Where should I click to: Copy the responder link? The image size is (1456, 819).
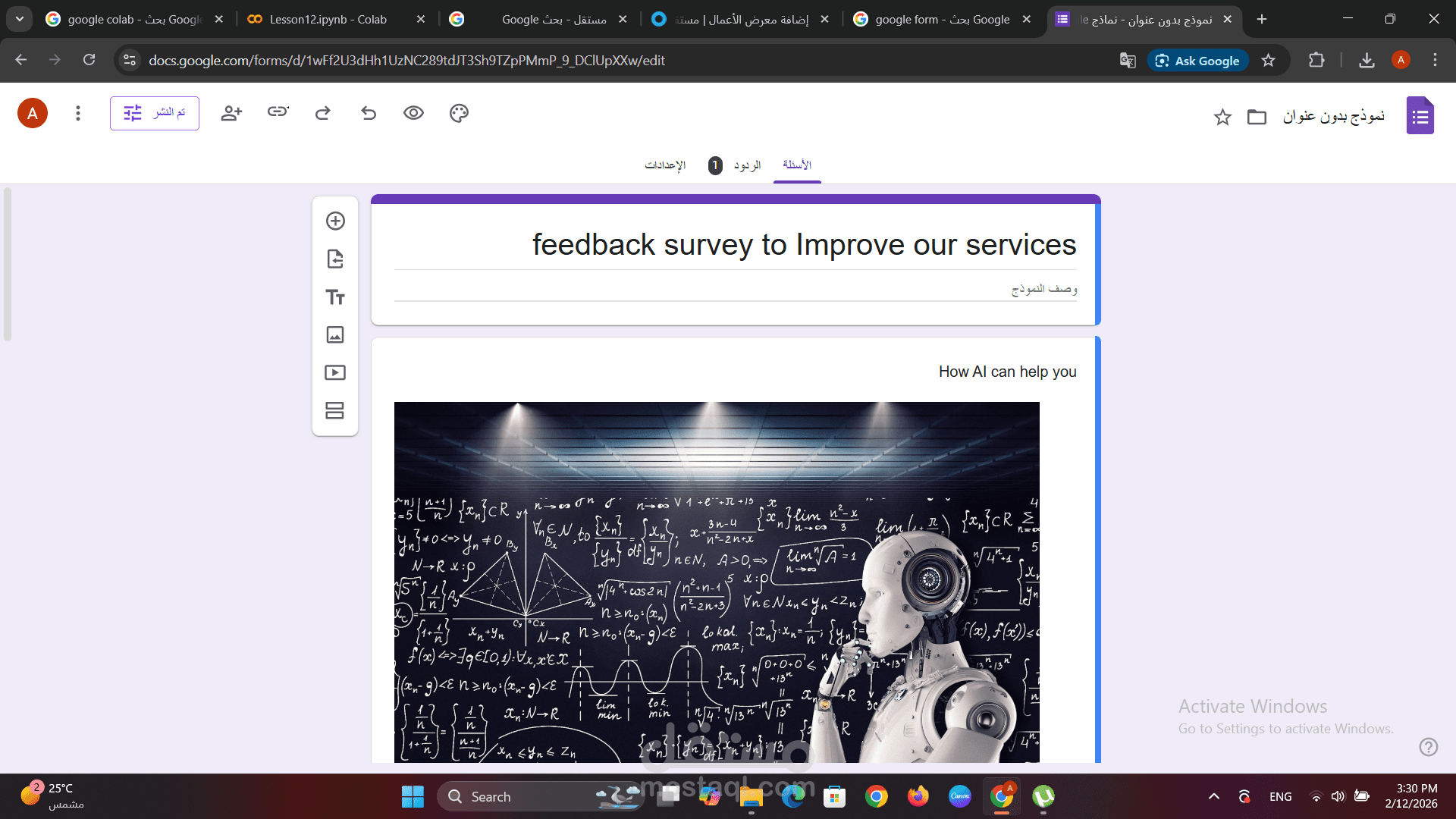[277, 112]
